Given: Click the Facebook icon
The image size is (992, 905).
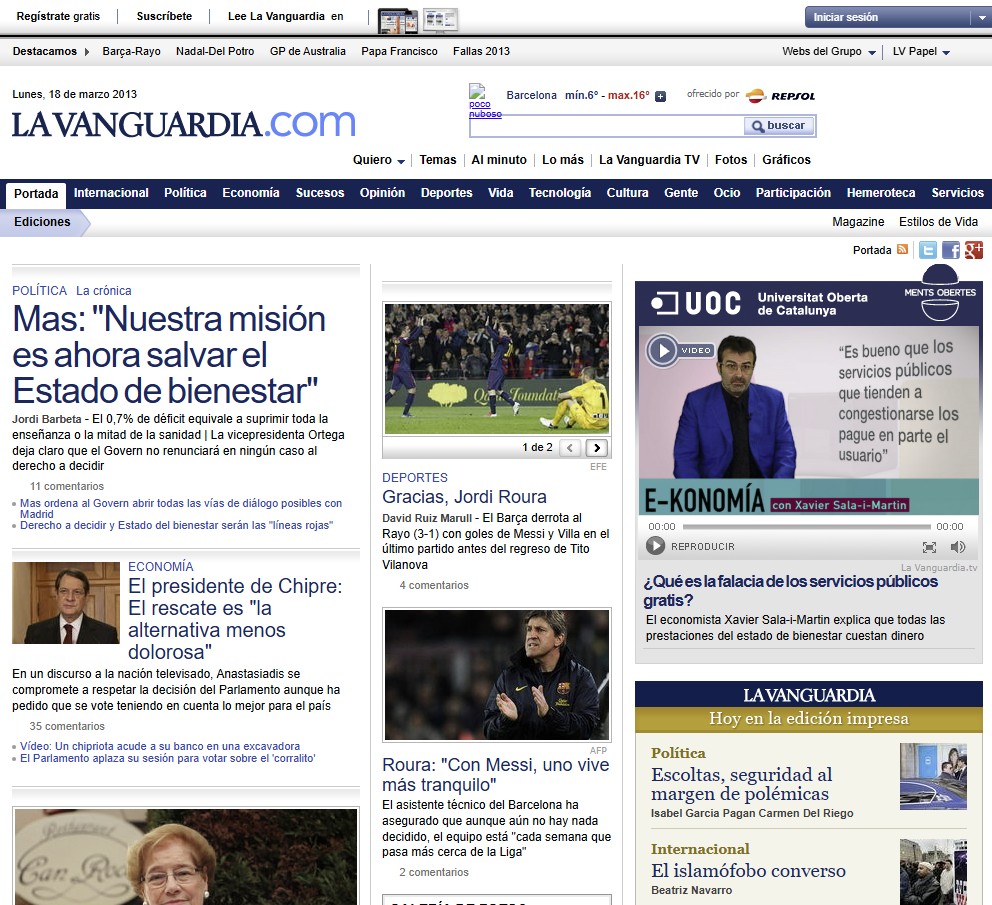Looking at the screenshot, I should pos(951,251).
